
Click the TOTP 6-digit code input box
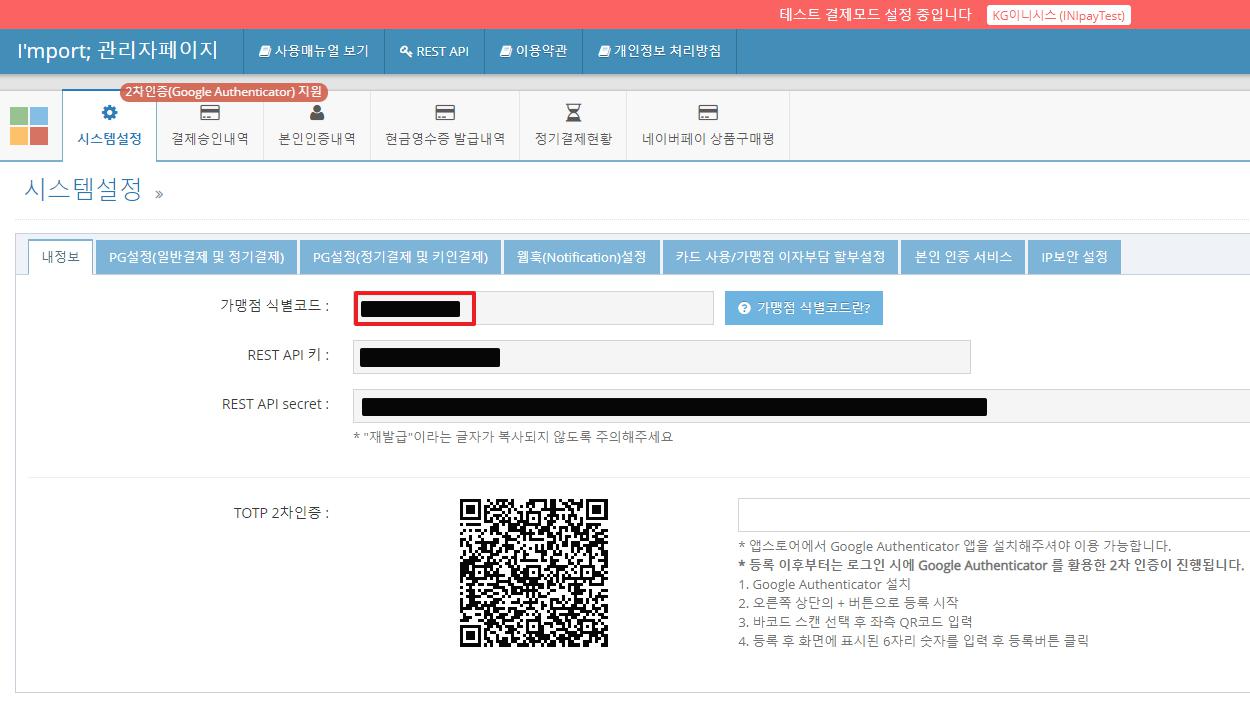coord(994,514)
